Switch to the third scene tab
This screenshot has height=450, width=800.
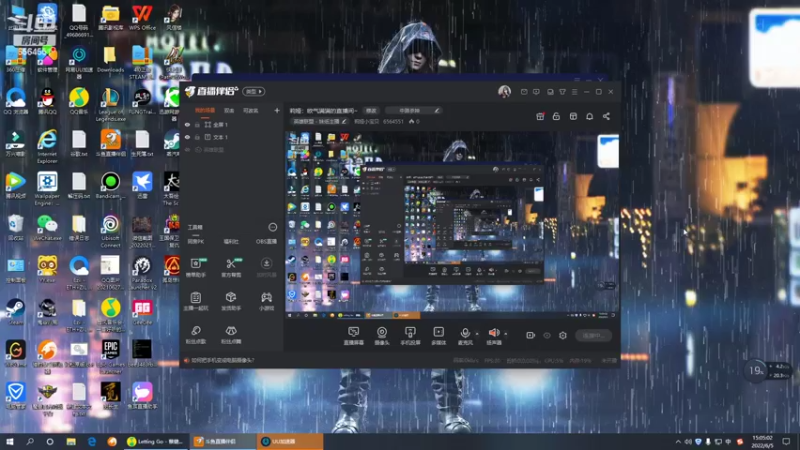click(x=251, y=110)
